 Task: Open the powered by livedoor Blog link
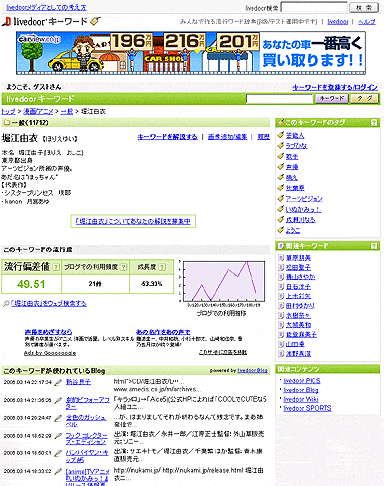pos(252,371)
